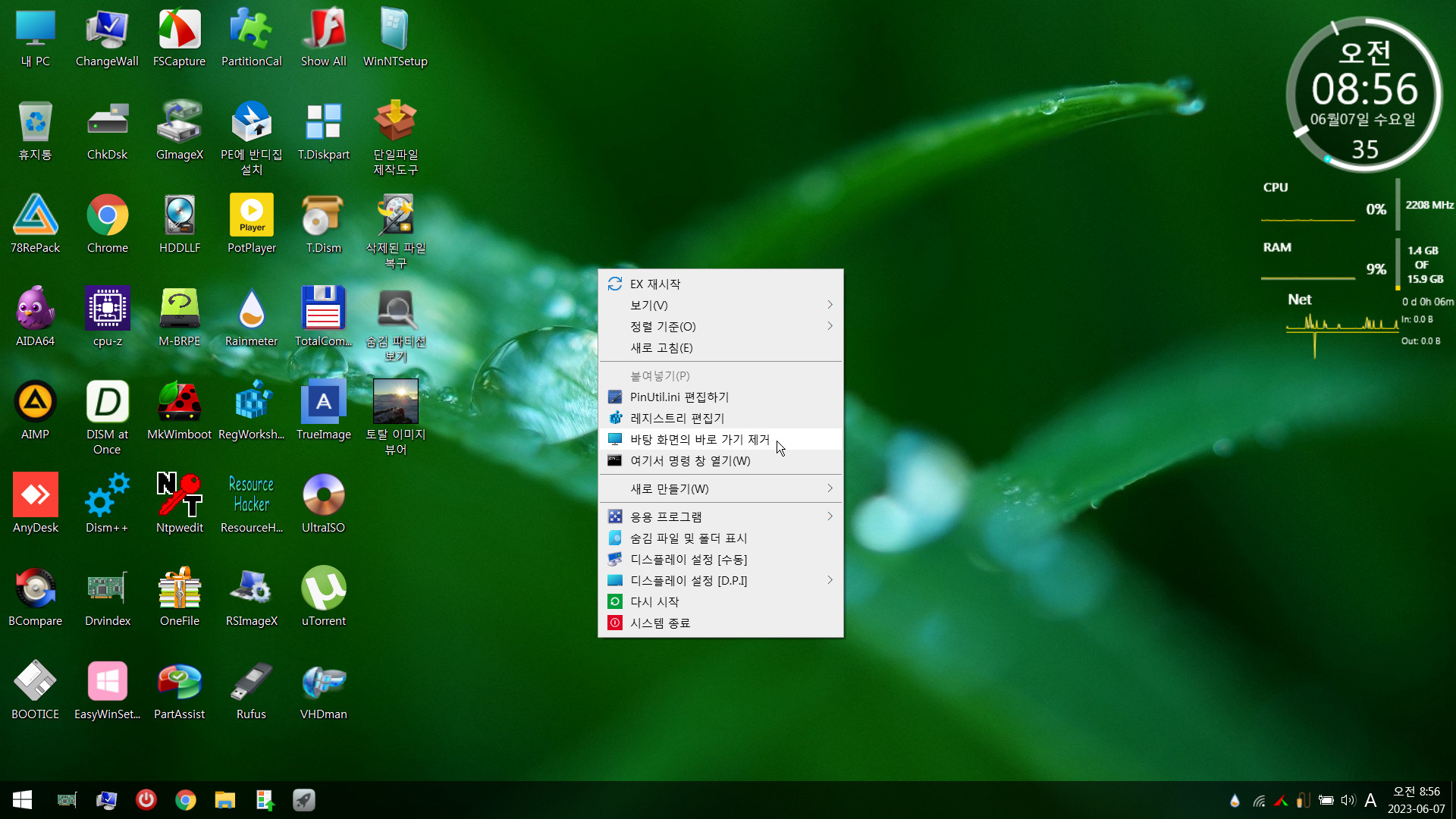Open the PartAssist shortcut
The height and width of the screenshot is (819, 1456).
coord(179,690)
